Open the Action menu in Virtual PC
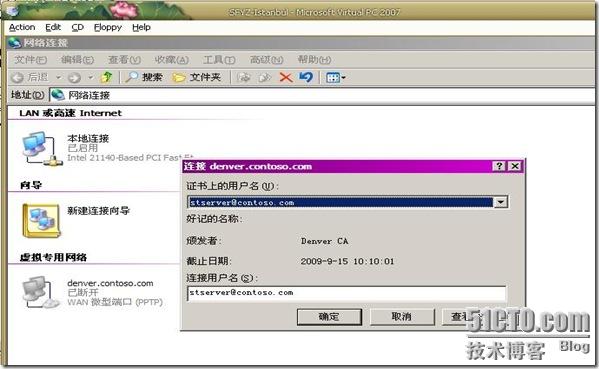Screen dimensions: 599x369 [22, 28]
